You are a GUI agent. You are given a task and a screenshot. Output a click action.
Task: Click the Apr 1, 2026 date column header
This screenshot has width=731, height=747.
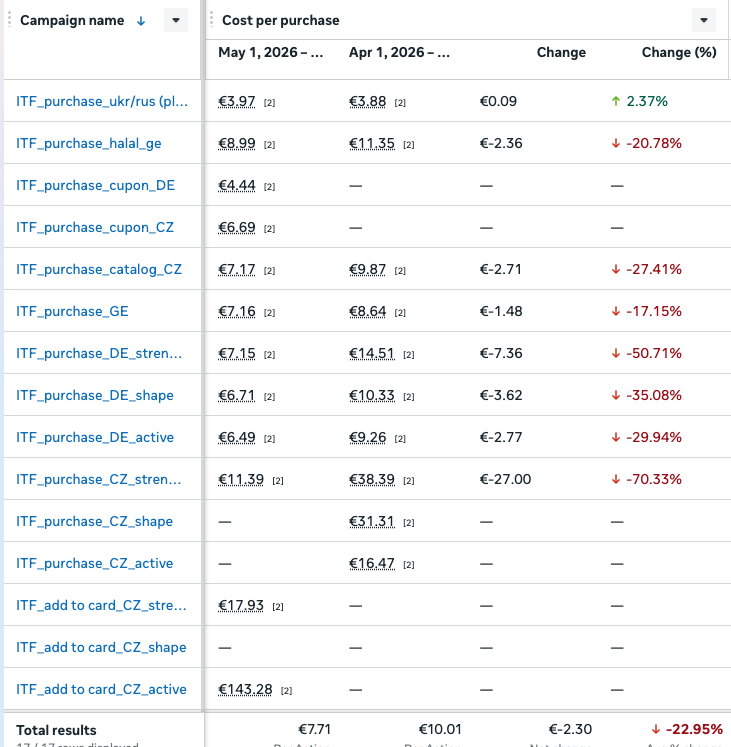(399, 52)
